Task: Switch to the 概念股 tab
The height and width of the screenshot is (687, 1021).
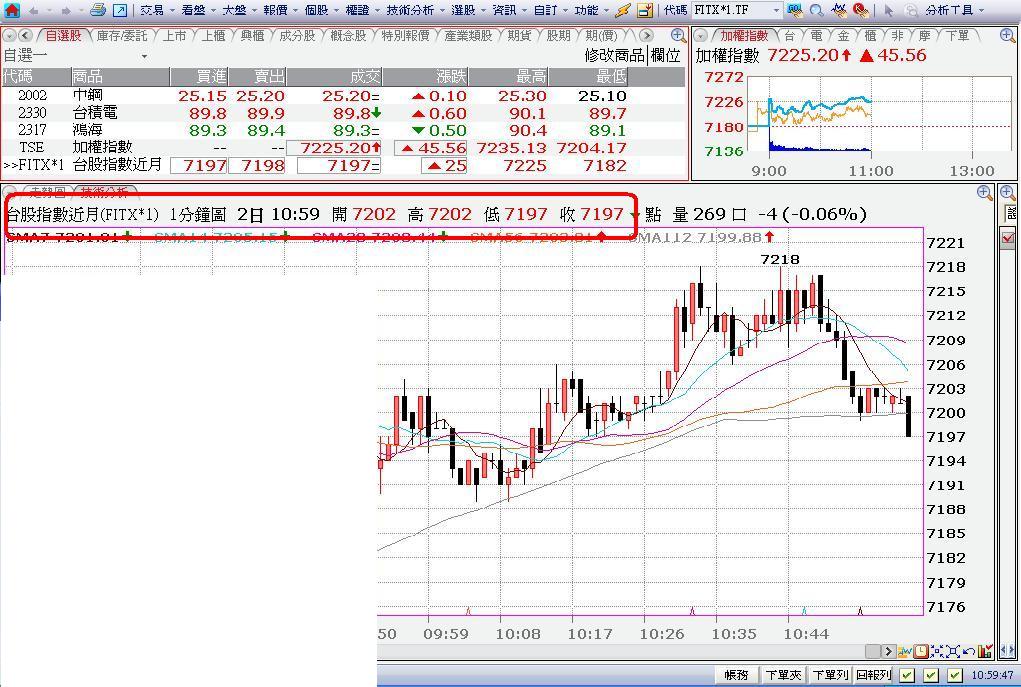Action: 348,36
